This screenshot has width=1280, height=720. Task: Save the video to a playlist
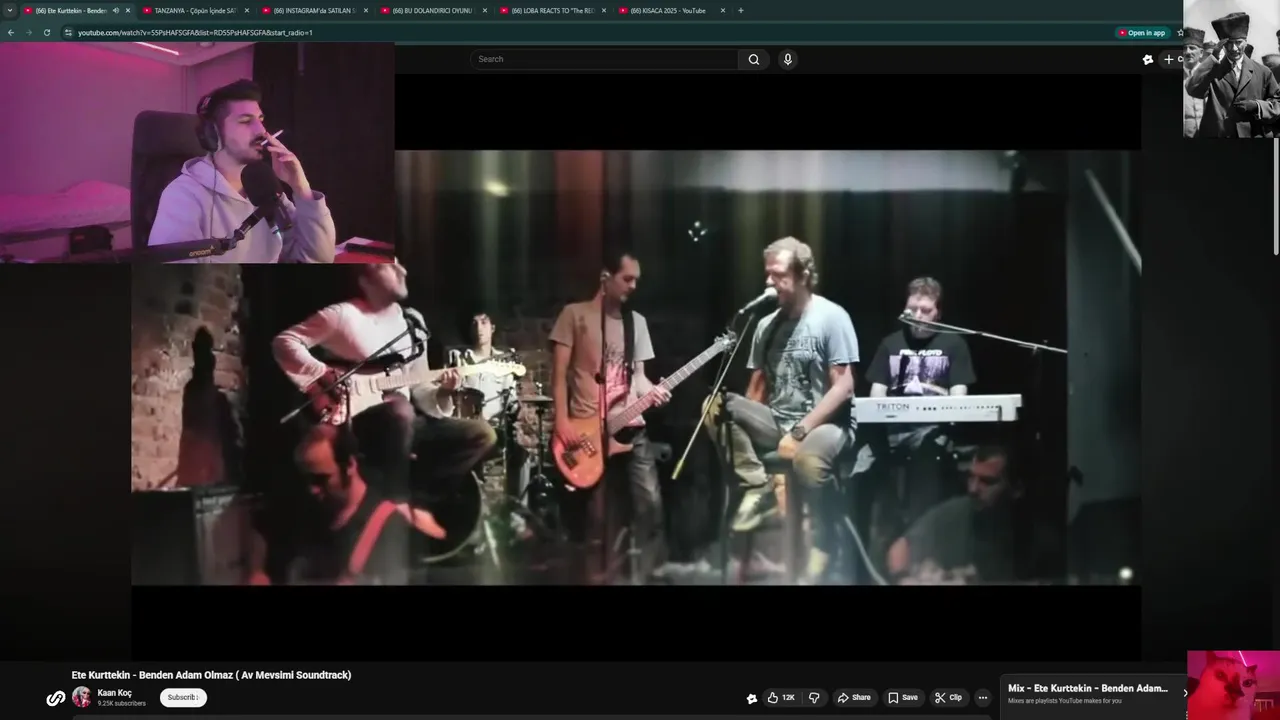point(902,697)
